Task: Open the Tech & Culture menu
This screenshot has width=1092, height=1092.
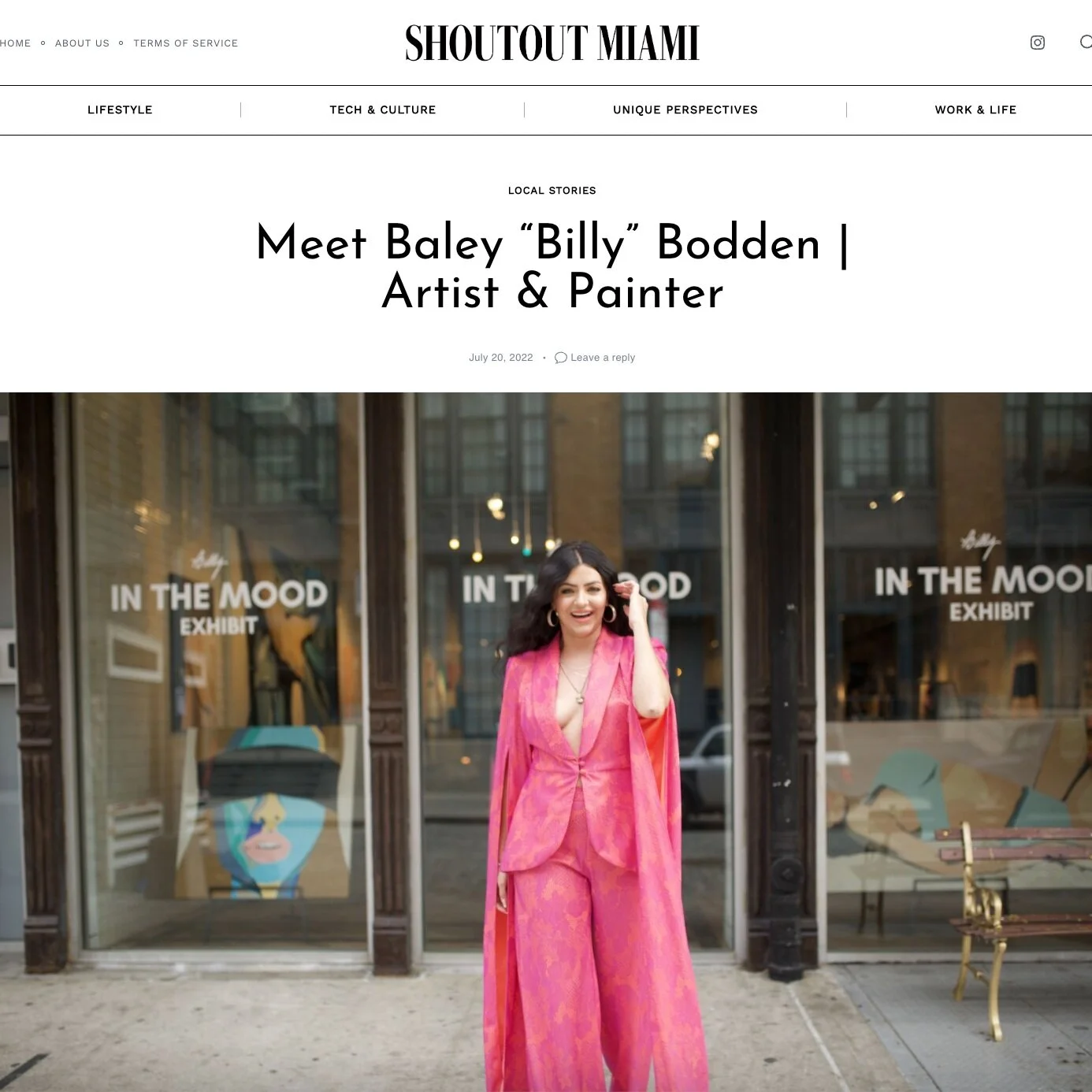Action: [383, 110]
